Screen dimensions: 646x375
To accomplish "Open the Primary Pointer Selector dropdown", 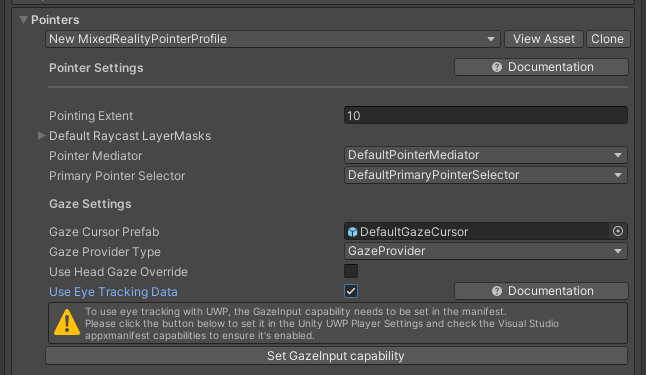I will (x=486, y=175).
